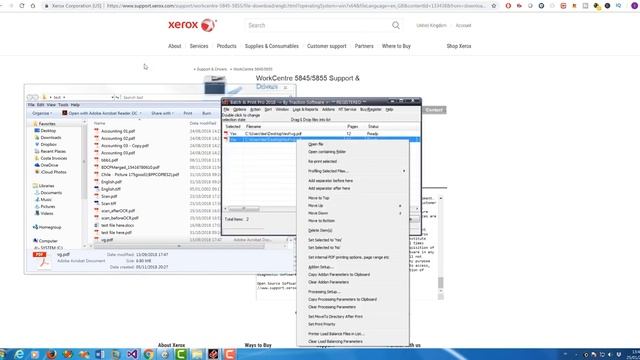Choose Copy Addon Parameters to Clipboard
The image size is (640, 360).
[339, 275]
